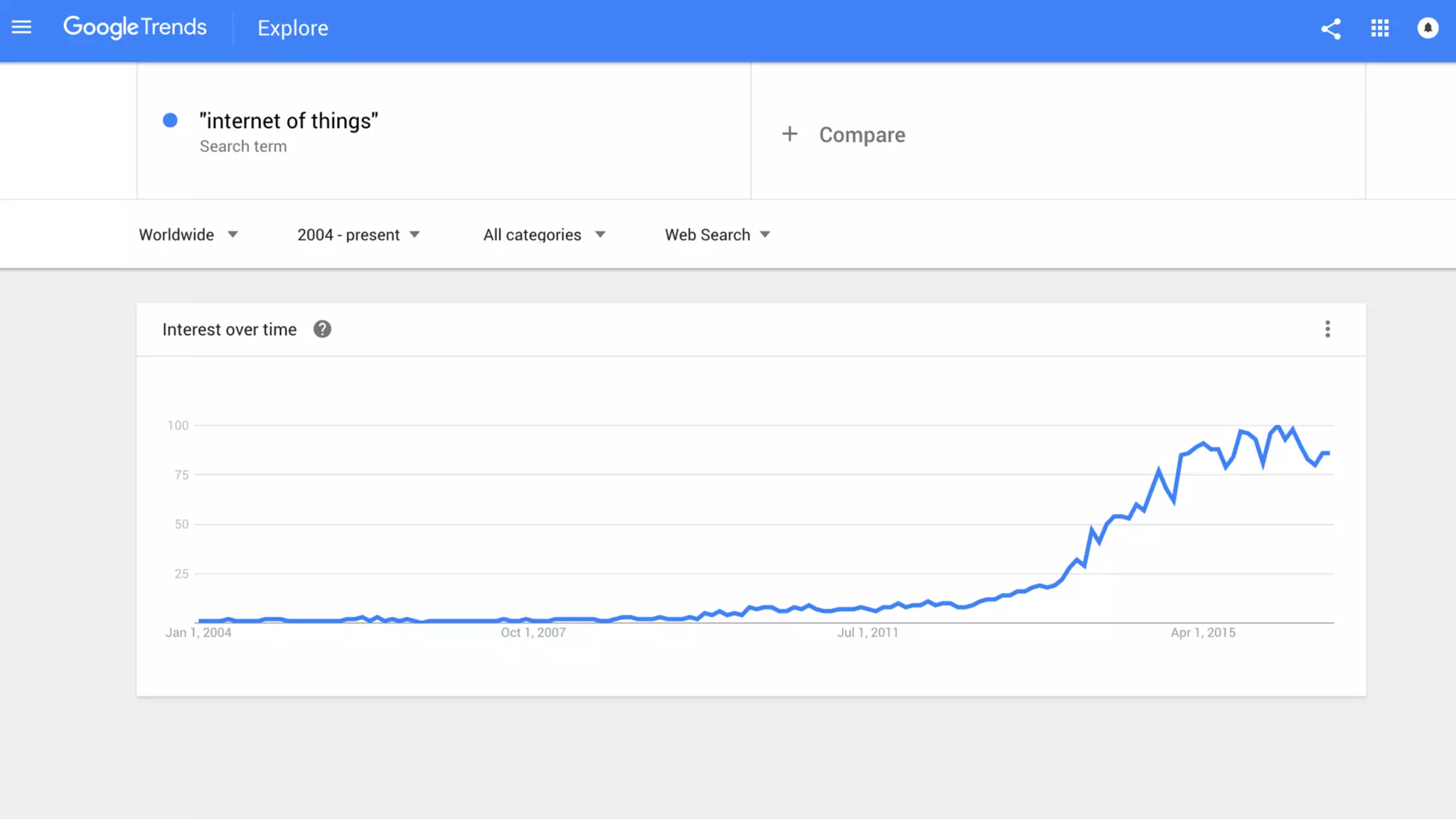Edit the "internet of things" search term
The height and width of the screenshot is (819, 1456).
tap(289, 122)
